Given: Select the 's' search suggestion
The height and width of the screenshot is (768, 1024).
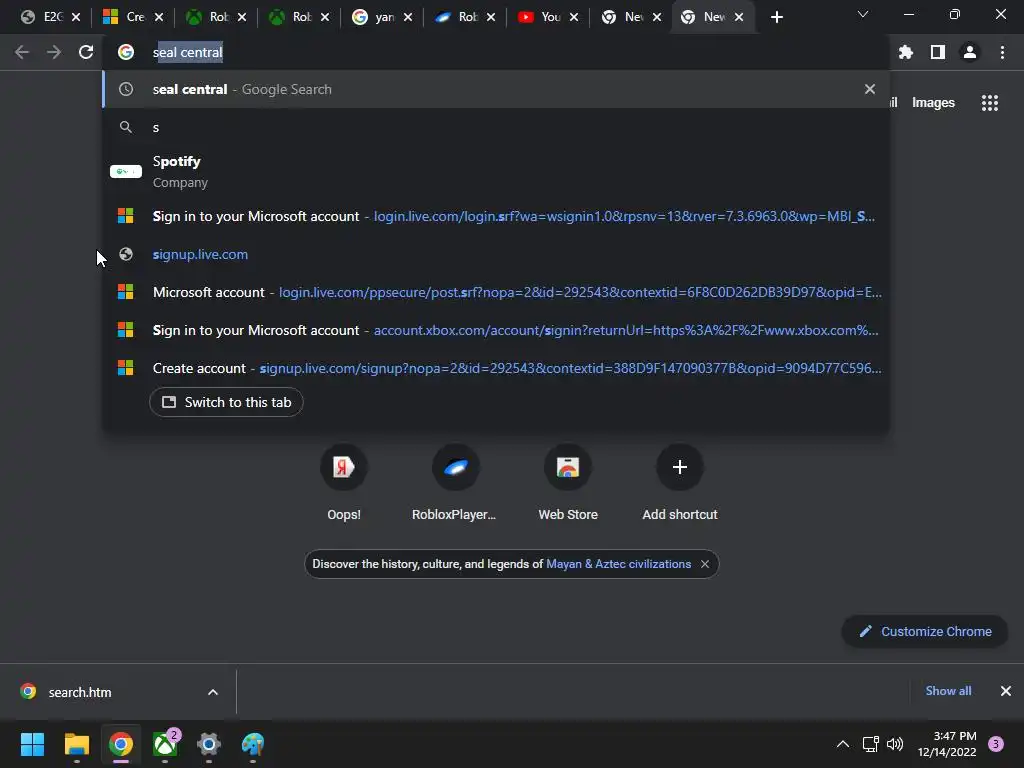Looking at the screenshot, I should coord(496,127).
